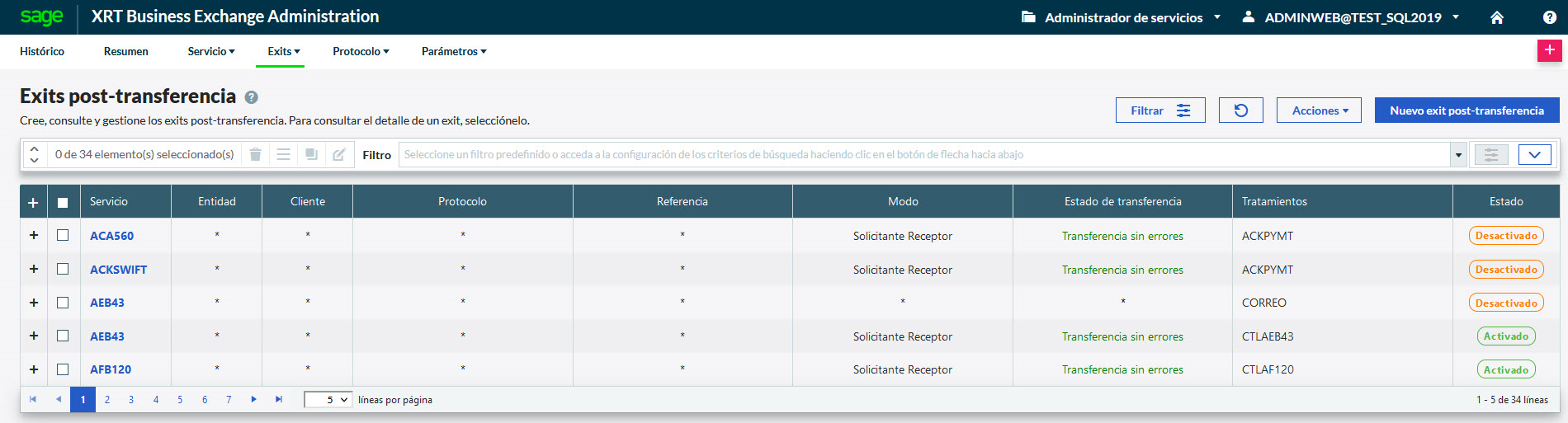
Task: Click the pink plus button at top right
Action: tap(1549, 51)
